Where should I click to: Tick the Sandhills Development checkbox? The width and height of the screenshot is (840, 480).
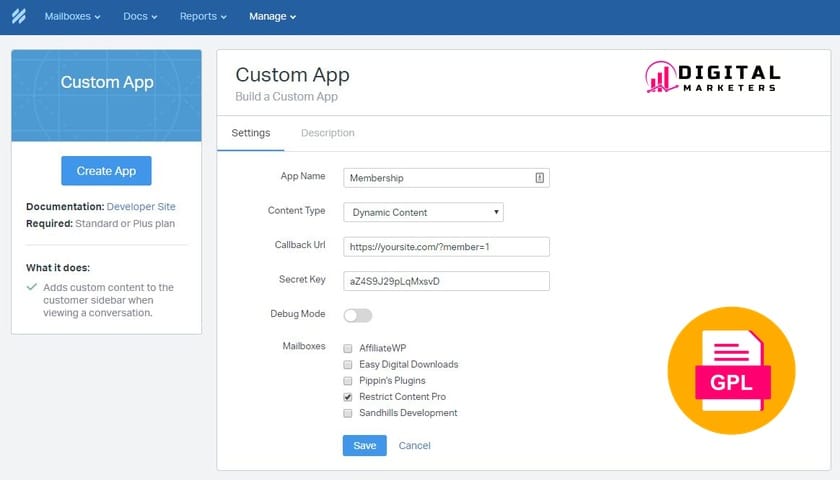(x=348, y=413)
